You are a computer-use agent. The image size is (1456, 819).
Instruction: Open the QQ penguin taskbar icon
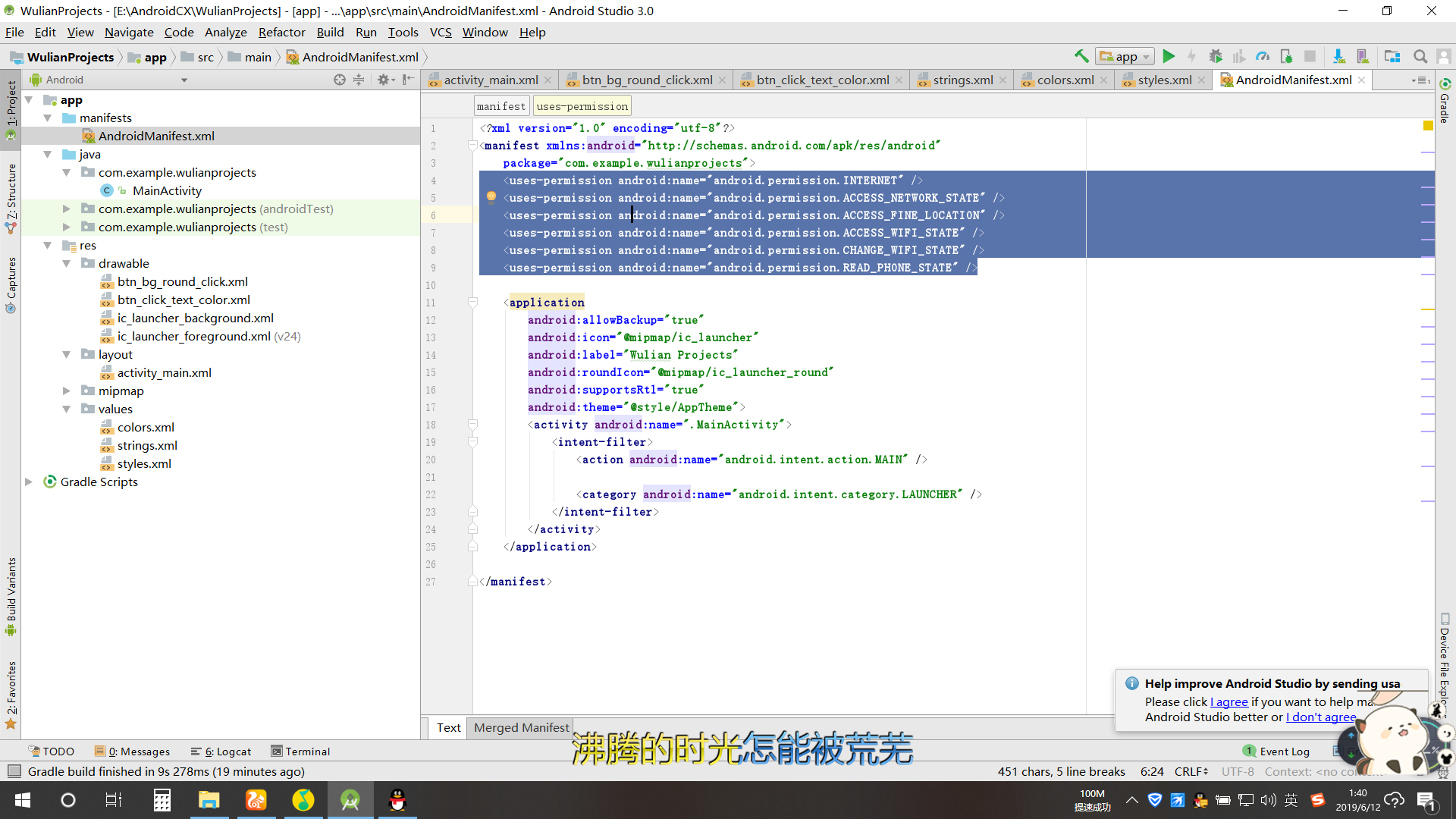point(397,800)
